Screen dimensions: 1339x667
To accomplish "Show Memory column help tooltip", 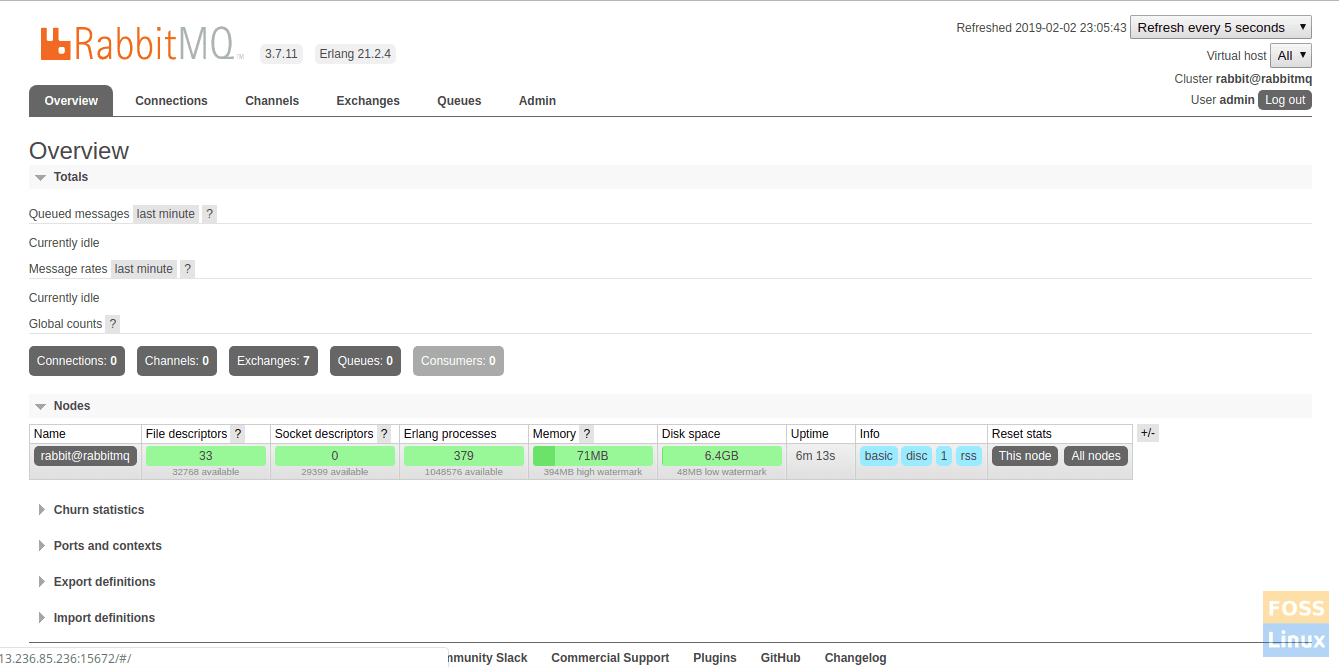I will pos(587,434).
